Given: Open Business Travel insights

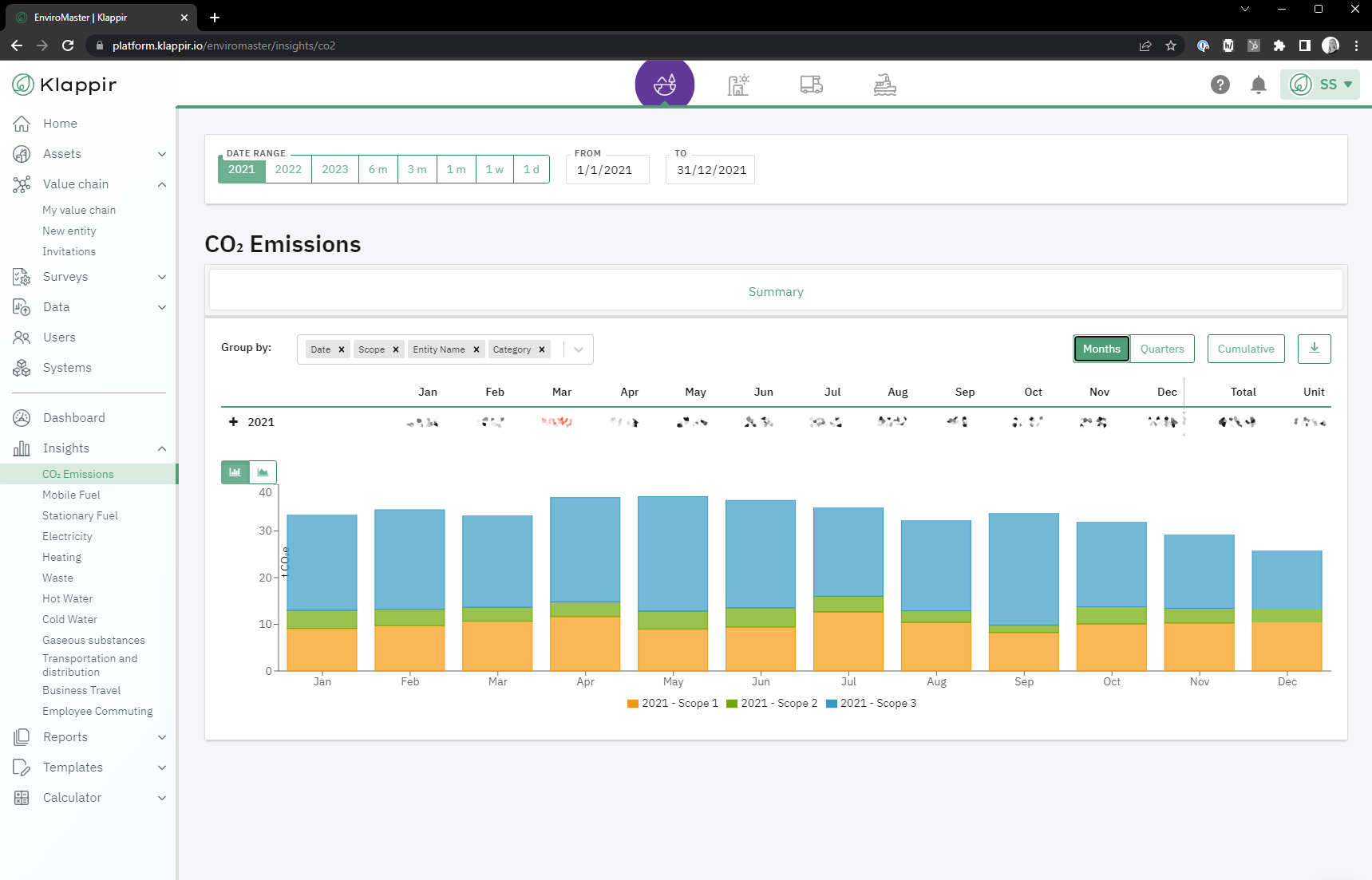Looking at the screenshot, I should coord(81,690).
